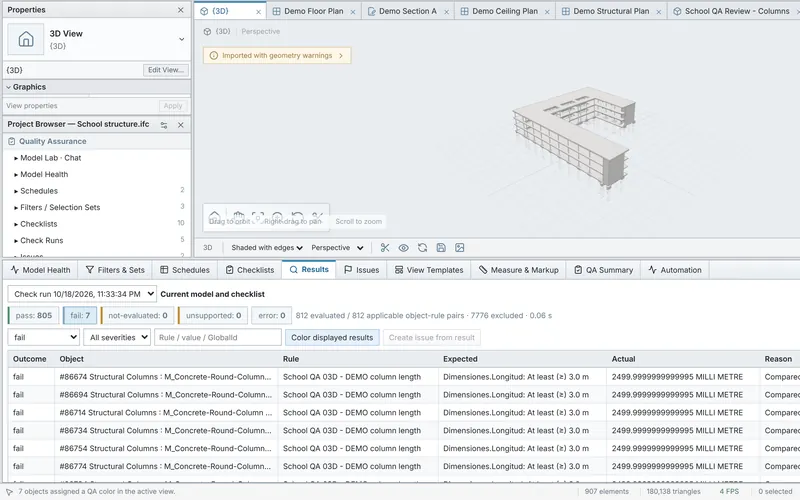
Task: Switch to Model Health bottom tab
Action: coord(40,270)
